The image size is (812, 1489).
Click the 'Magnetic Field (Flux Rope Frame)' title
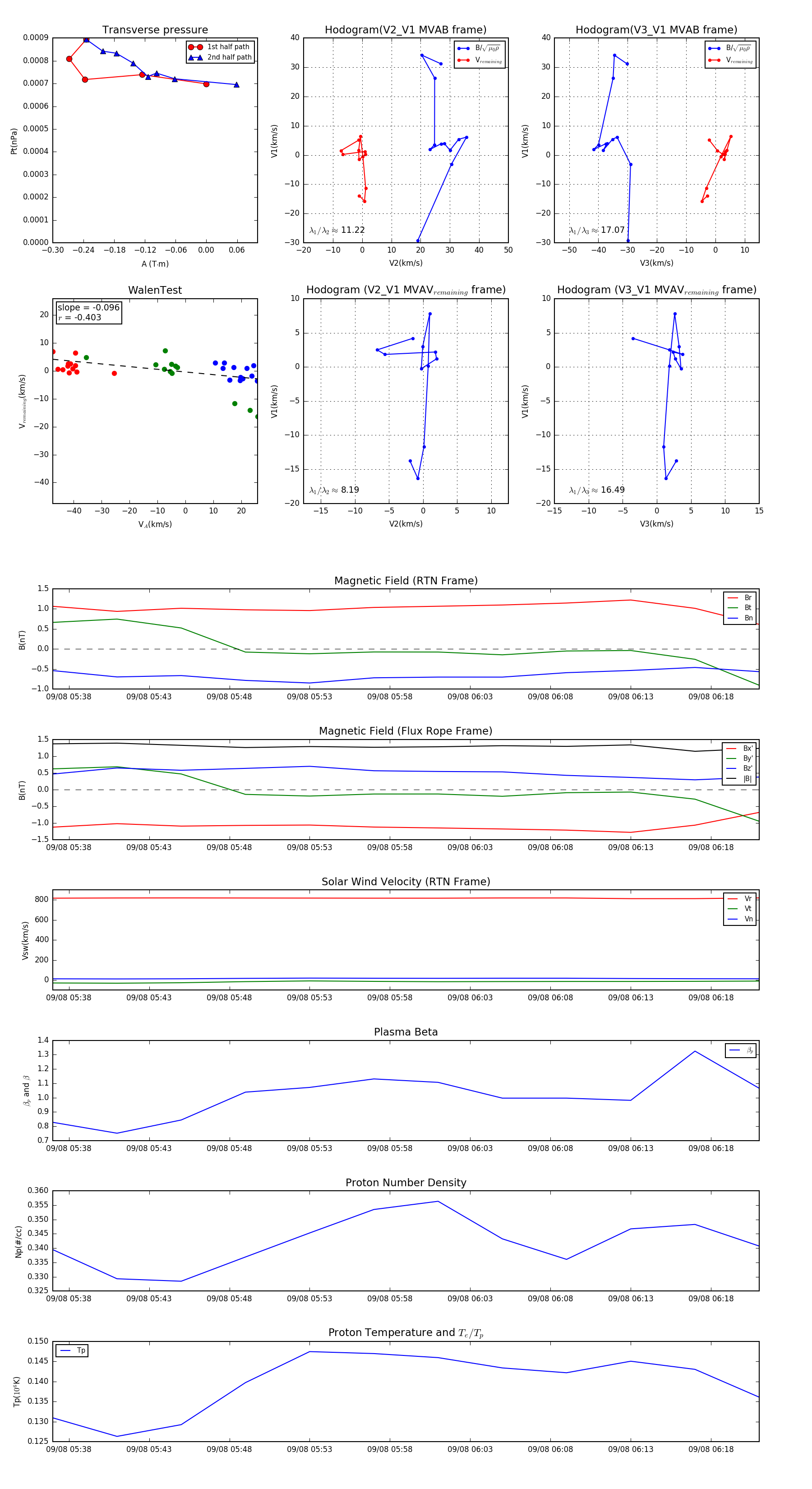(x=406, y=731)
